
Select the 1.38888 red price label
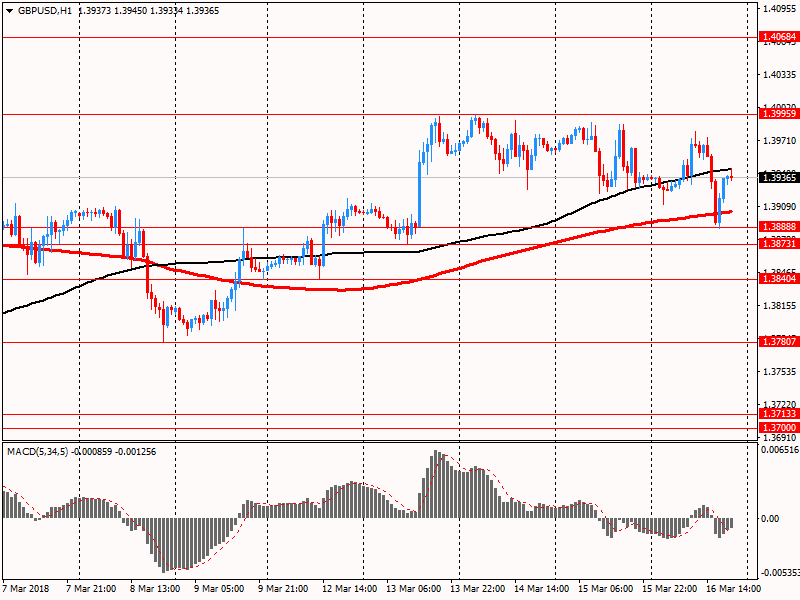click(x=778, y=227)
